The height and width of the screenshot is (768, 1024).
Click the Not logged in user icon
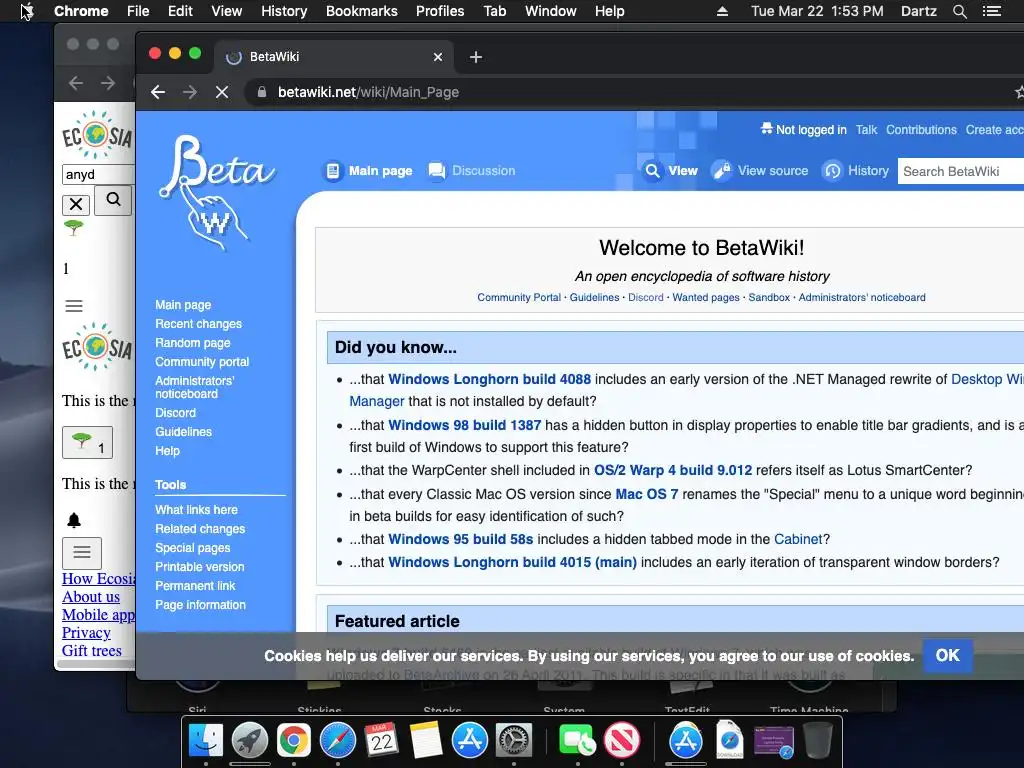(x=766, y=129)
